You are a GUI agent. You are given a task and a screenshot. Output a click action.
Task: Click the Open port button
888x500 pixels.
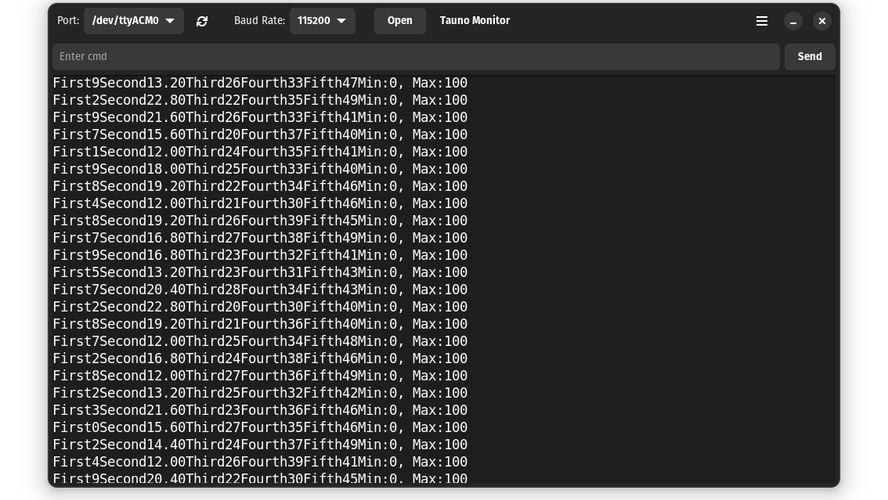point(400,21)
